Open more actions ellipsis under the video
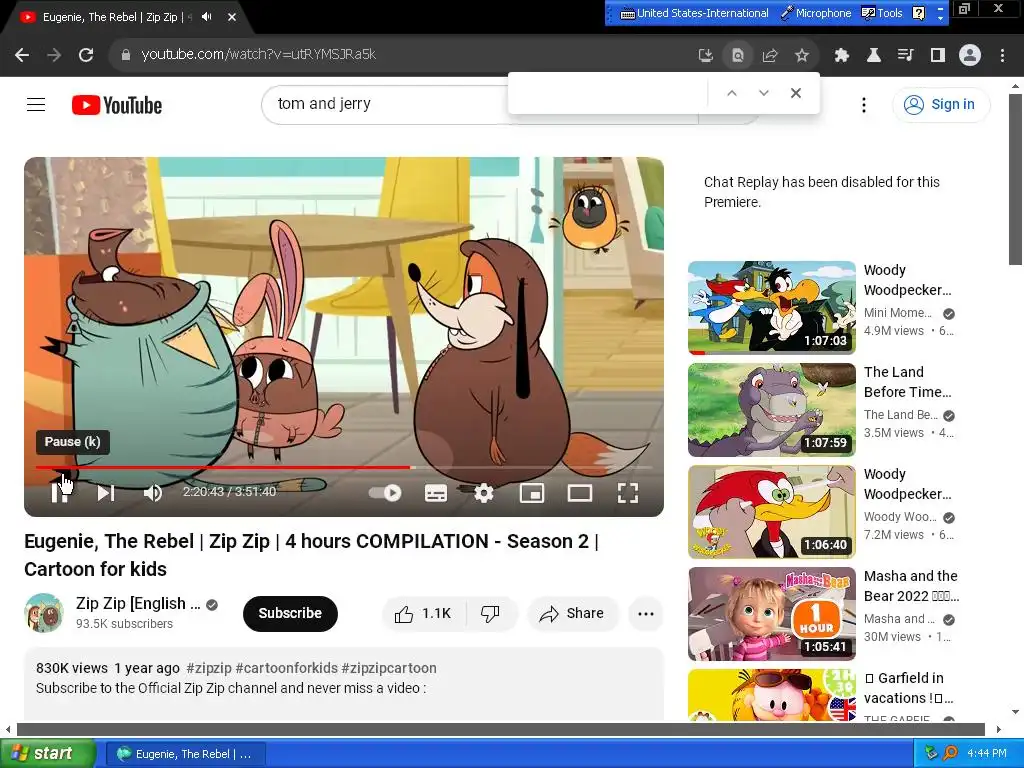This screenshot has width=1024, height=768. pyautogui.click(x=646, y=614)
